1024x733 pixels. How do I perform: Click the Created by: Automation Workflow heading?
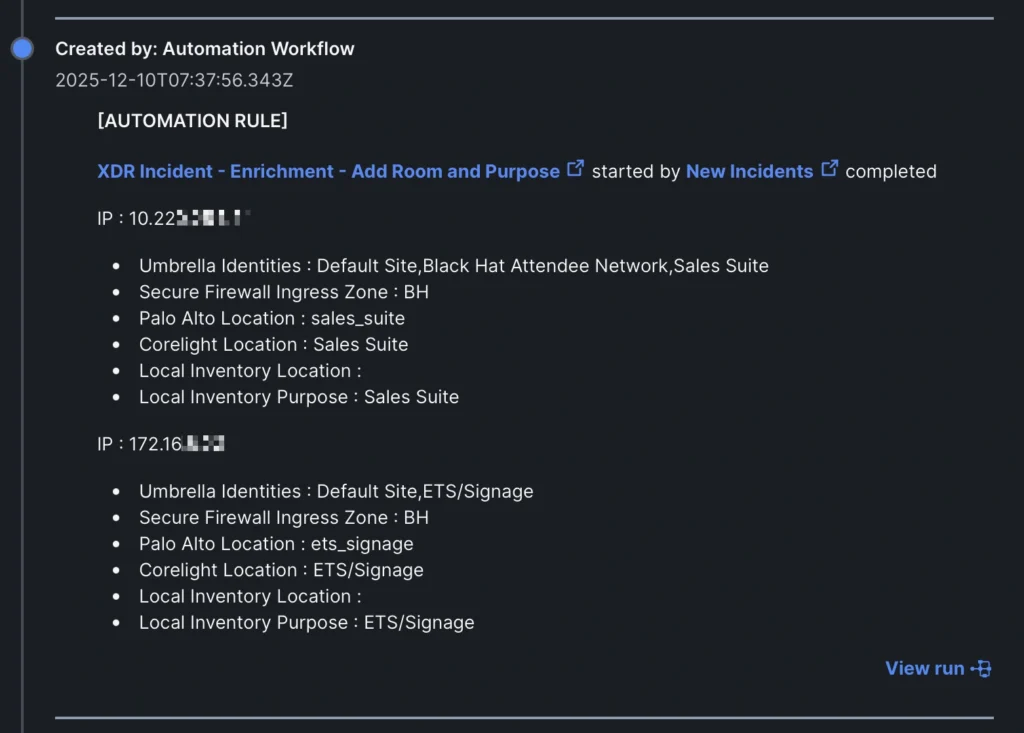coord(204,48)
